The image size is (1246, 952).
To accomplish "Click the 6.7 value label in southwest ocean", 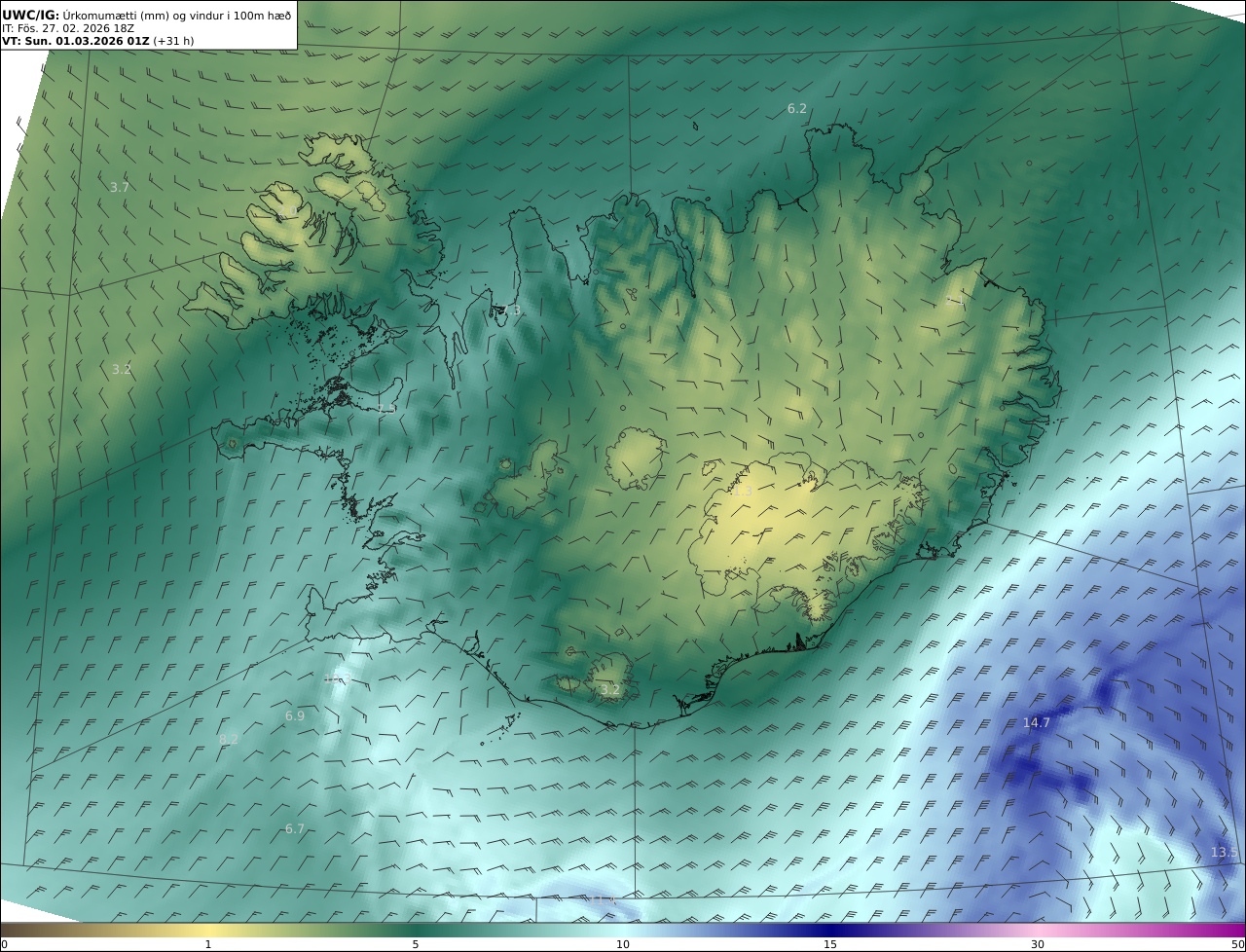I will (295, 829).
